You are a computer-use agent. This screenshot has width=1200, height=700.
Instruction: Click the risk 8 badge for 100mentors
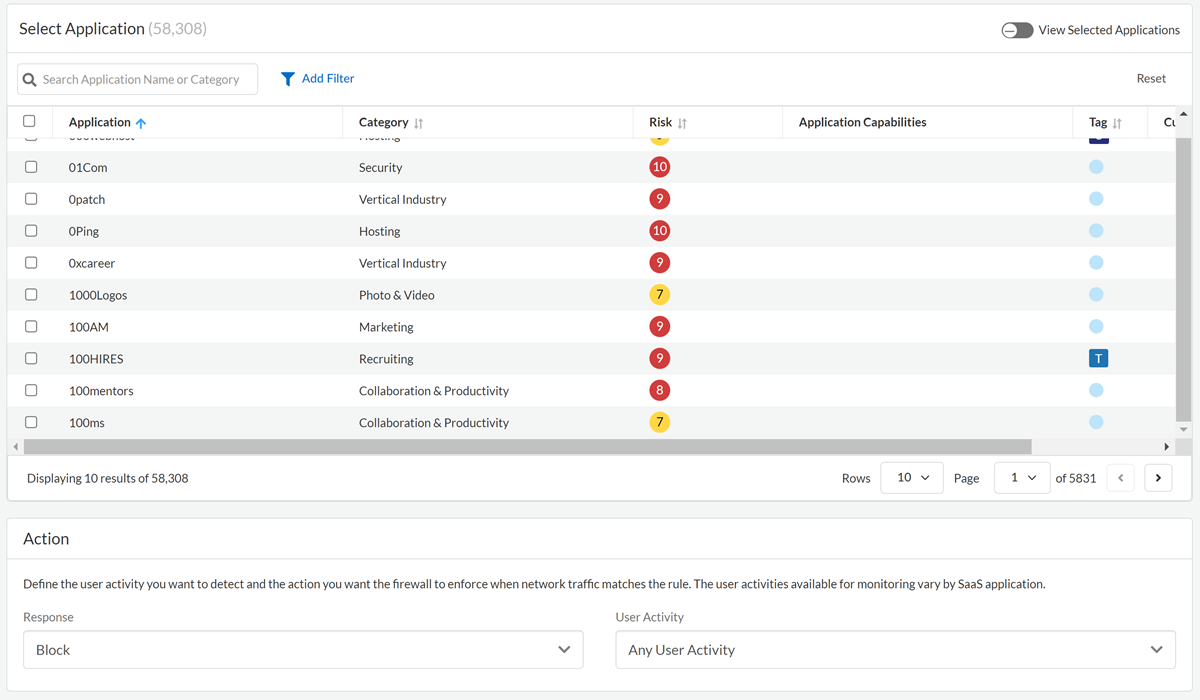[x=659, y=390]
